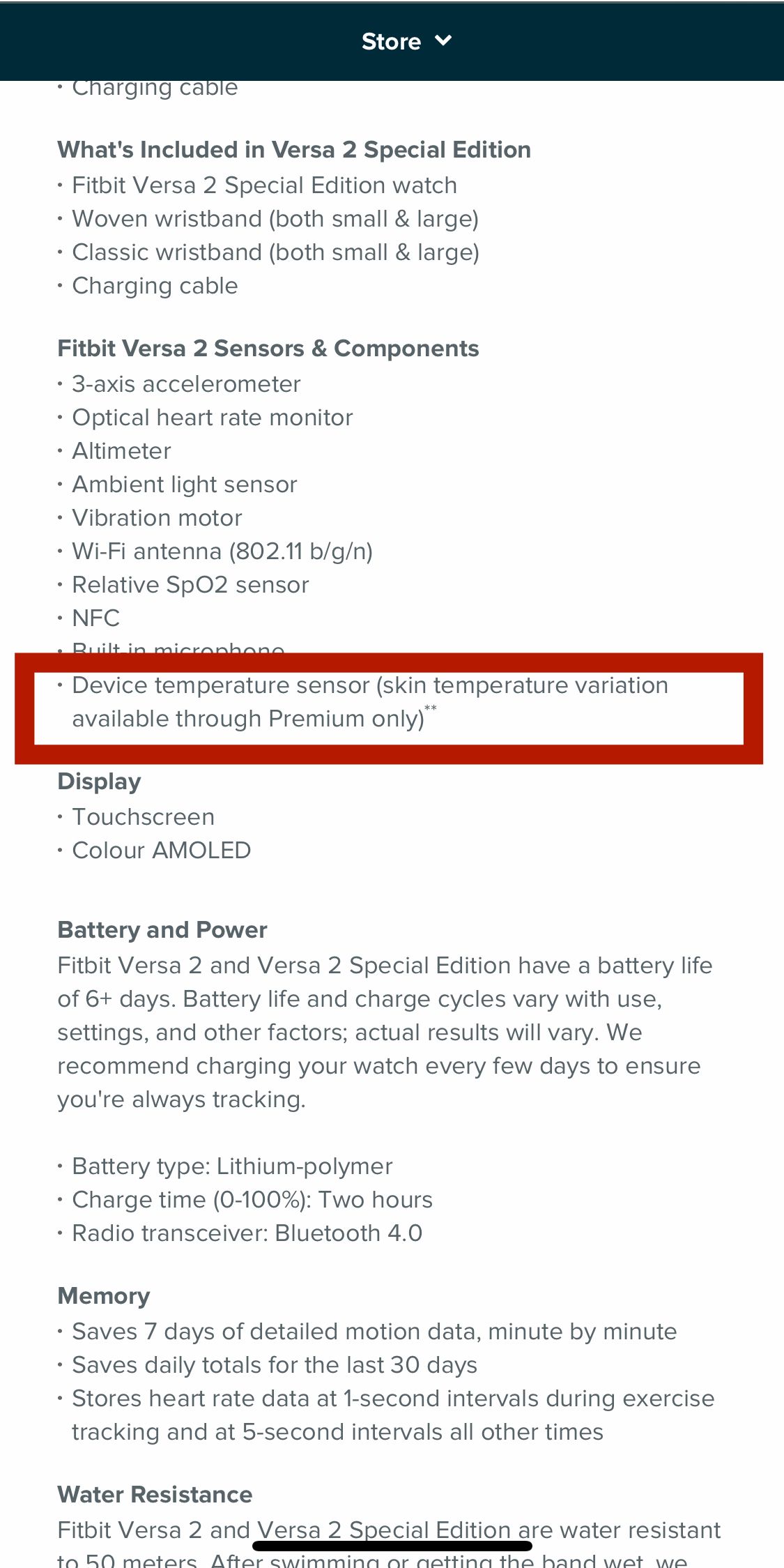
Task: Tap the double-asterisk footnote marker after Premium only
Action: (431, 708)
